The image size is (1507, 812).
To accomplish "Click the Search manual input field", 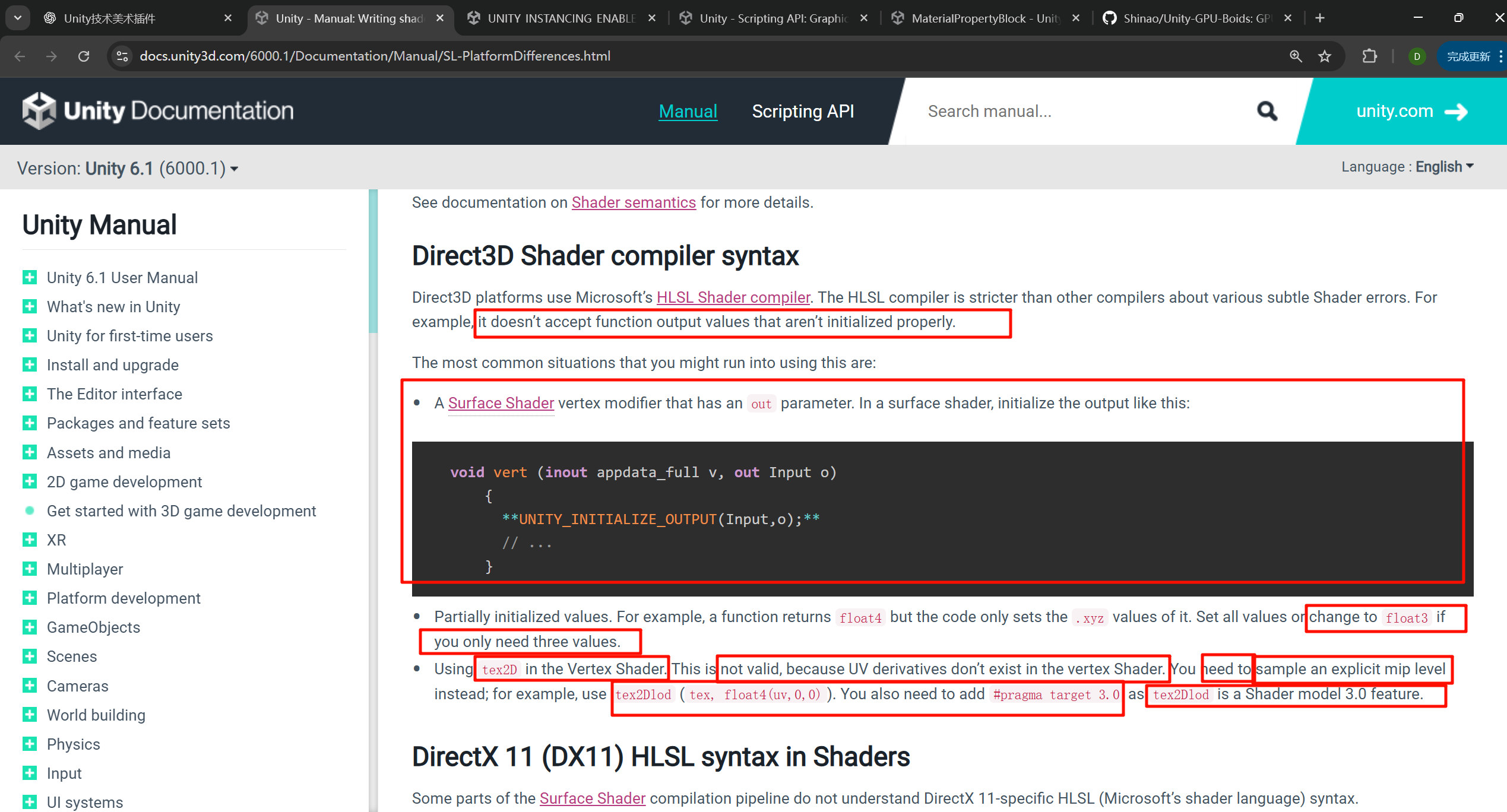I will click(1081, 111).
